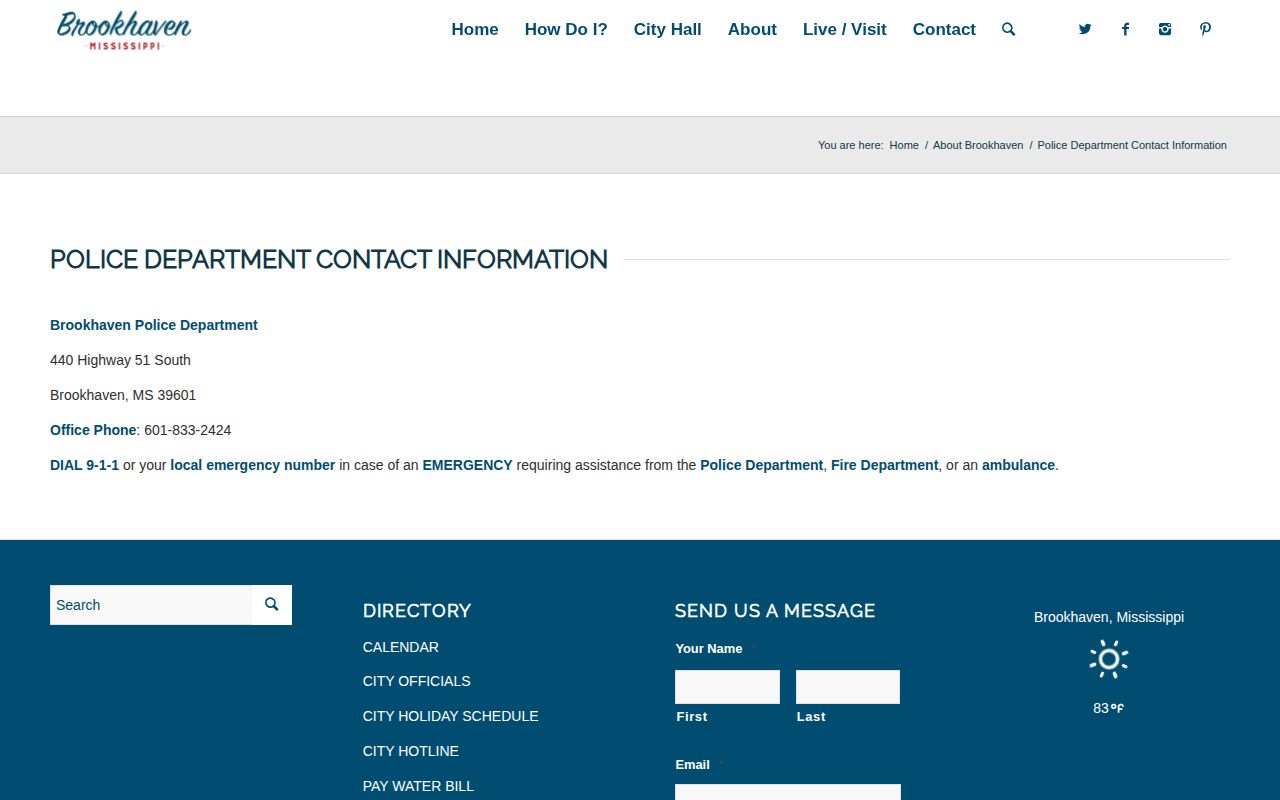Open the City Hall menu
The width and height of the screenshot is (1280, 800).
667,29
